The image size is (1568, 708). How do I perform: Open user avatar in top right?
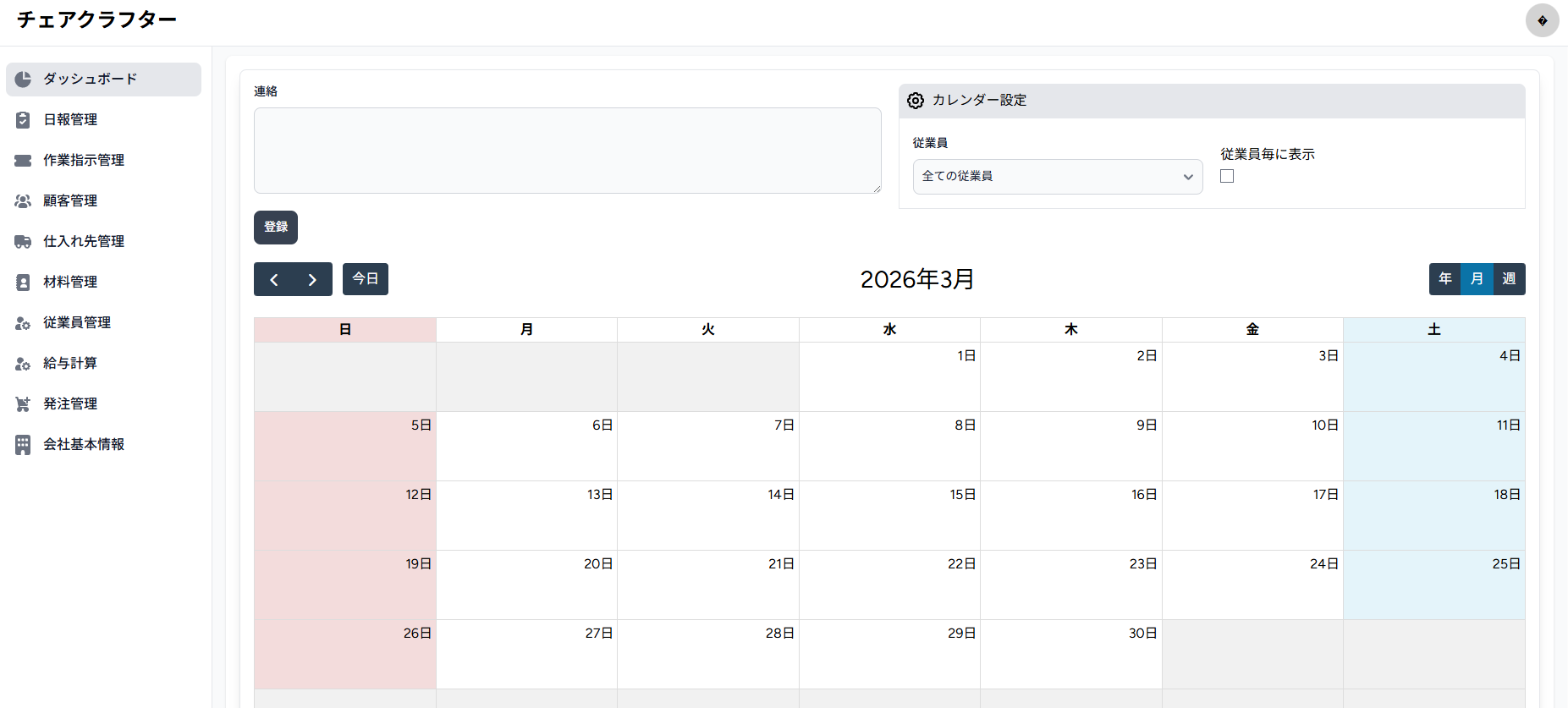1542,20
